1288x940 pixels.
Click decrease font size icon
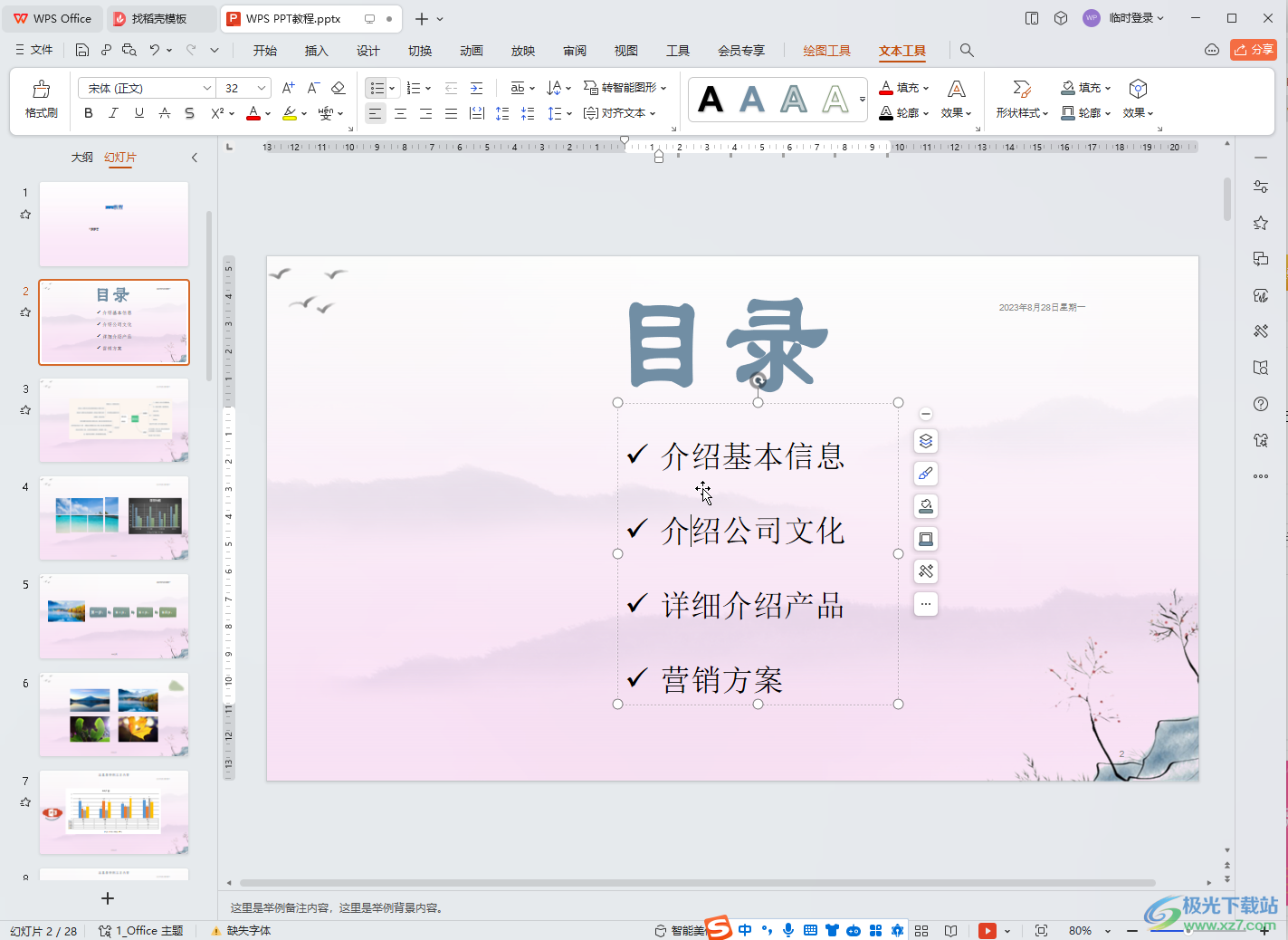[x=313, y=88]
